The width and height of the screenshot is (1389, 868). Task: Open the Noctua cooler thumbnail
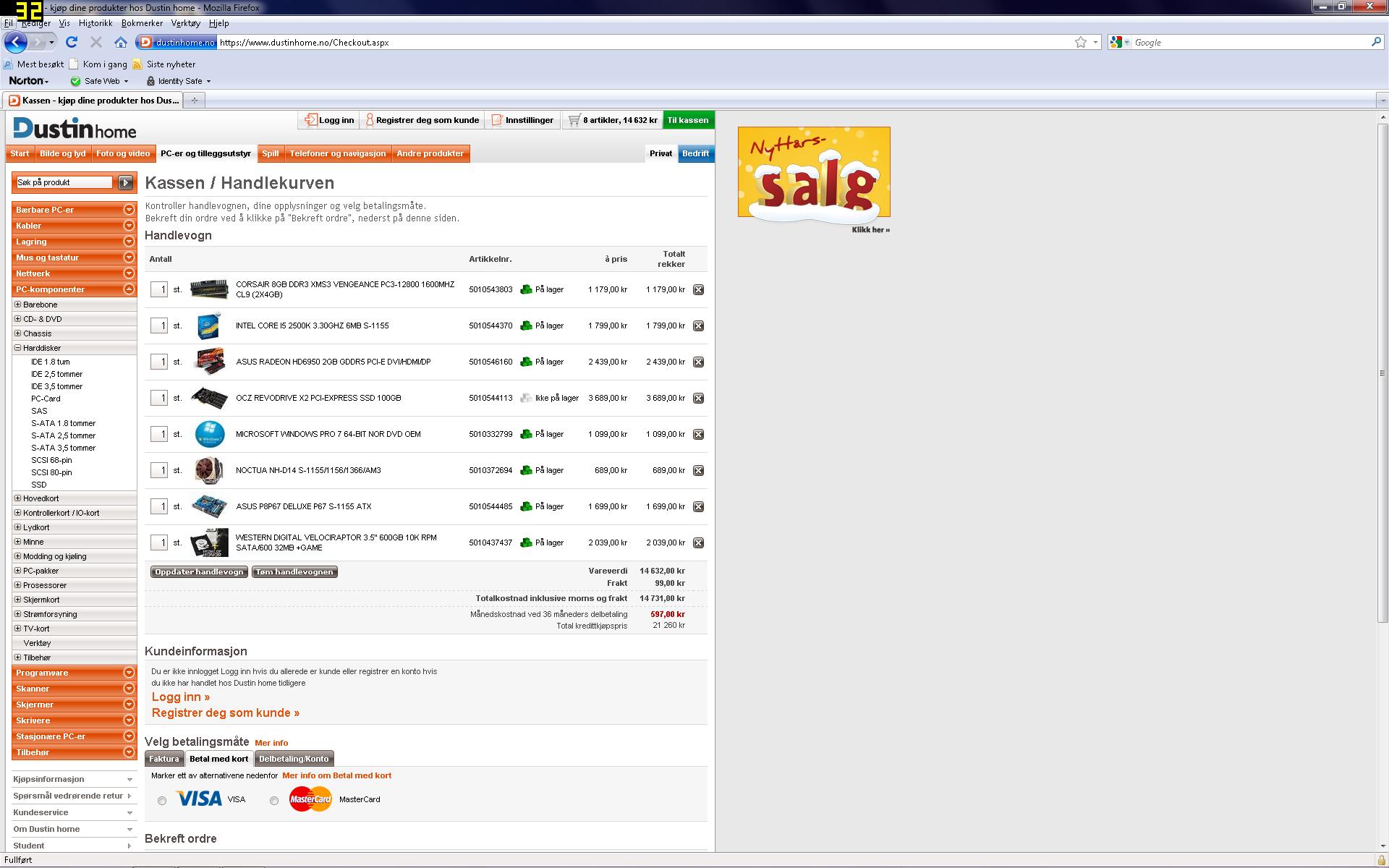209,470
